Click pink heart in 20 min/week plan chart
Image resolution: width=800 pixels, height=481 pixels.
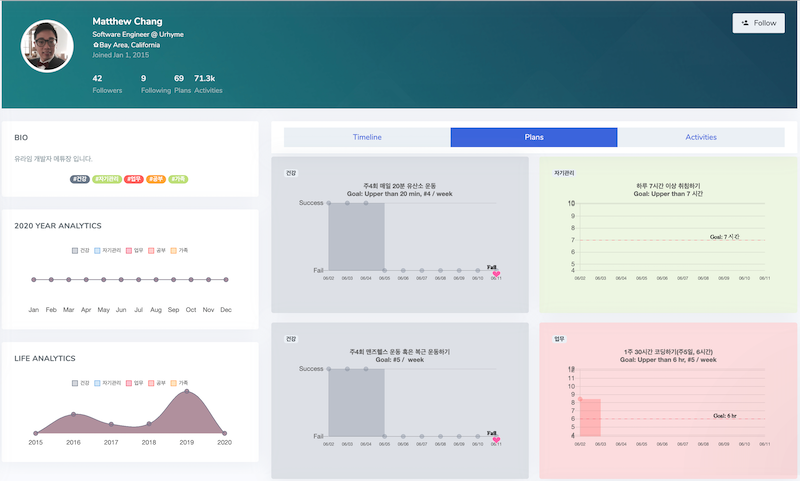(x=496, y=274)
